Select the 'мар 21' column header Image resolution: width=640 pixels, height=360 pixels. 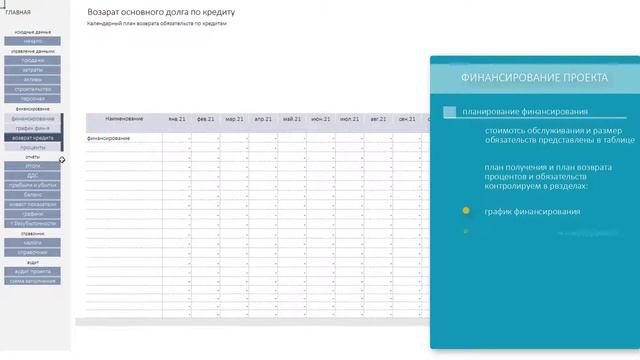pyautogui.click(x=234, y=119)
